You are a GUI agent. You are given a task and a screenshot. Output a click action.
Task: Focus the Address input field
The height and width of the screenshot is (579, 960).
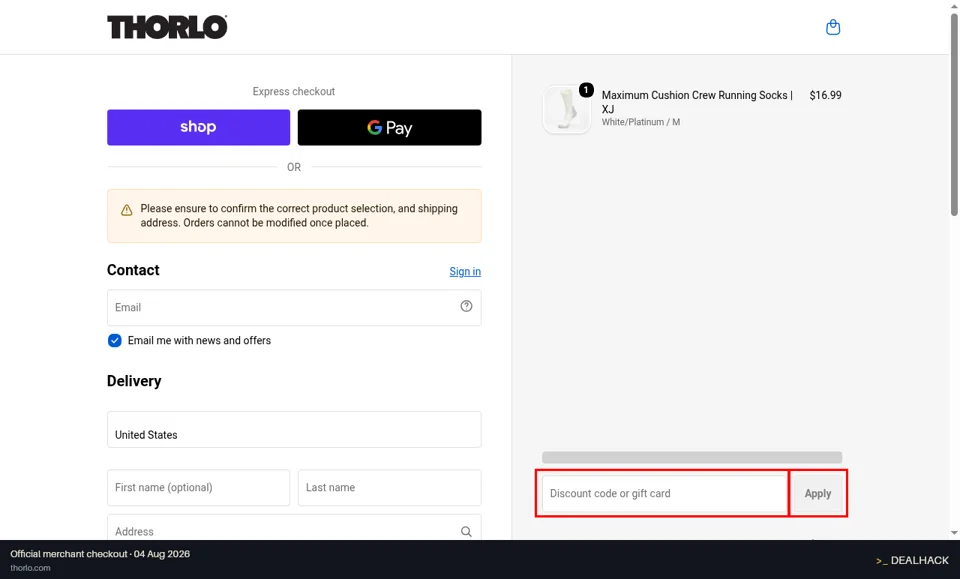coord(294,528)
